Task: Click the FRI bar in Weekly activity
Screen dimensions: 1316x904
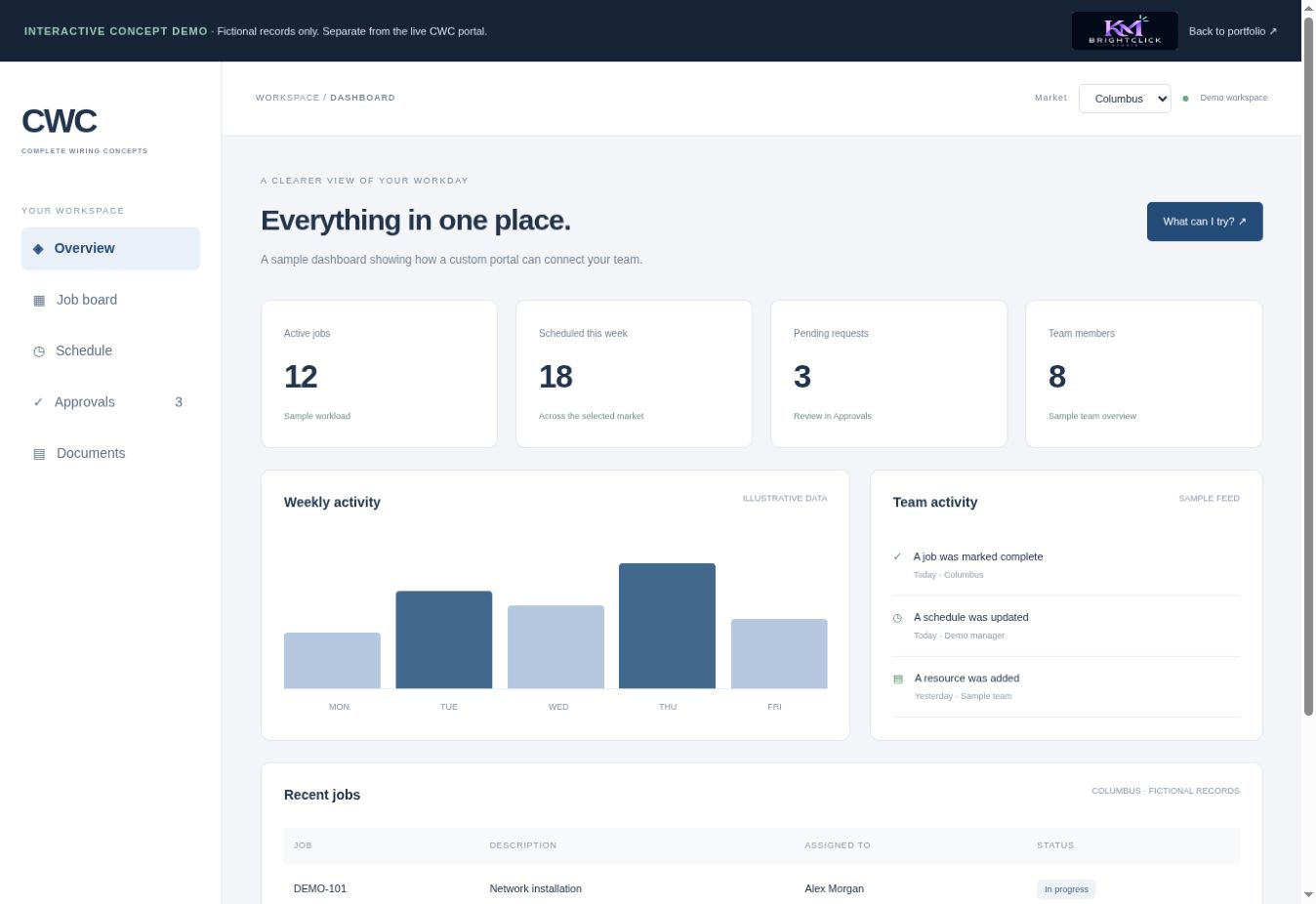Action: pyautogui.click(x=779, y=654)
